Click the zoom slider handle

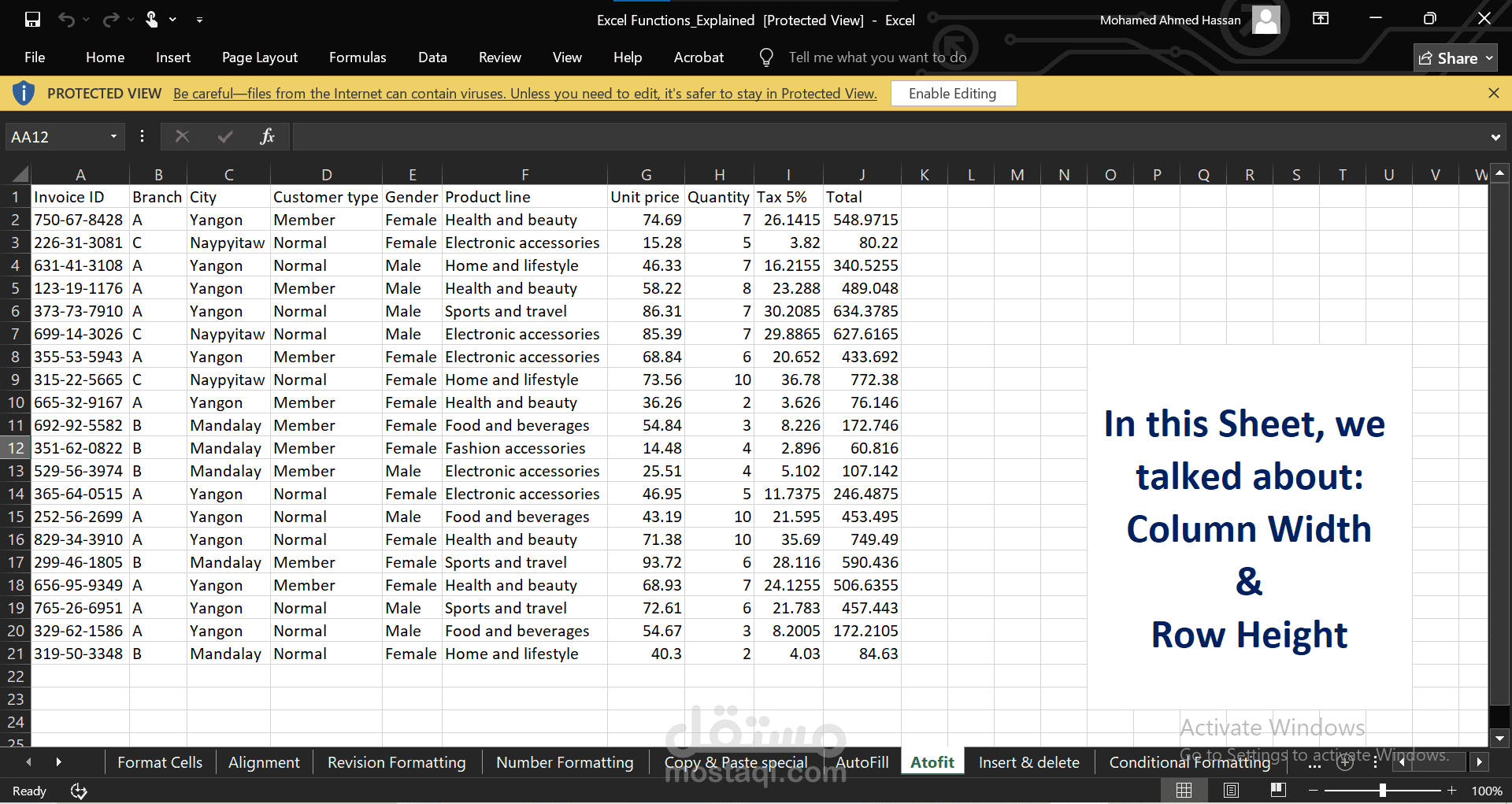coord(1382,791)
